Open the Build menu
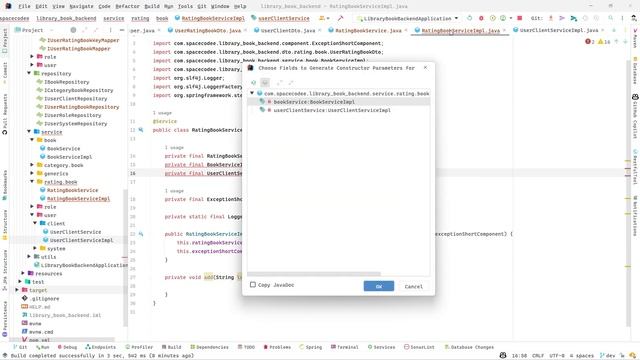Image resolution: width=640 pixels, height=360 pixels. tap(152, 6)
